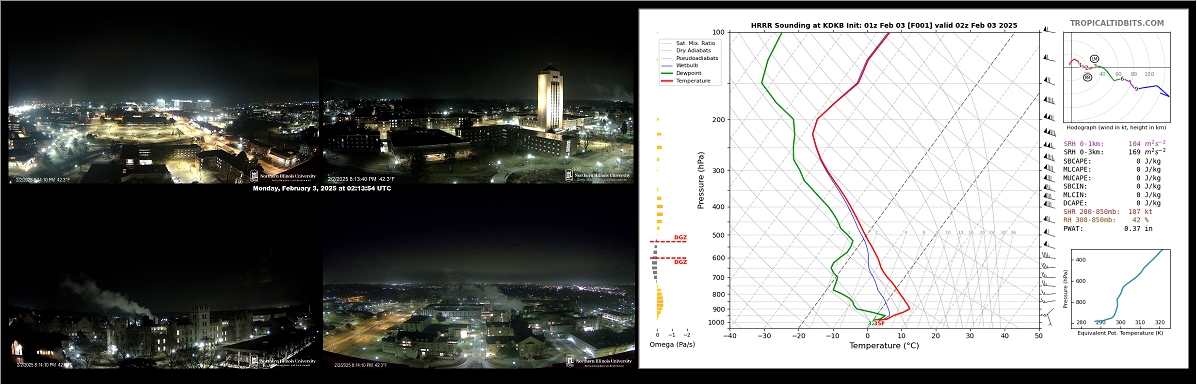
Task: Click the RM storm motion marker on hodograph
Action: click(x=1087, y=76)
